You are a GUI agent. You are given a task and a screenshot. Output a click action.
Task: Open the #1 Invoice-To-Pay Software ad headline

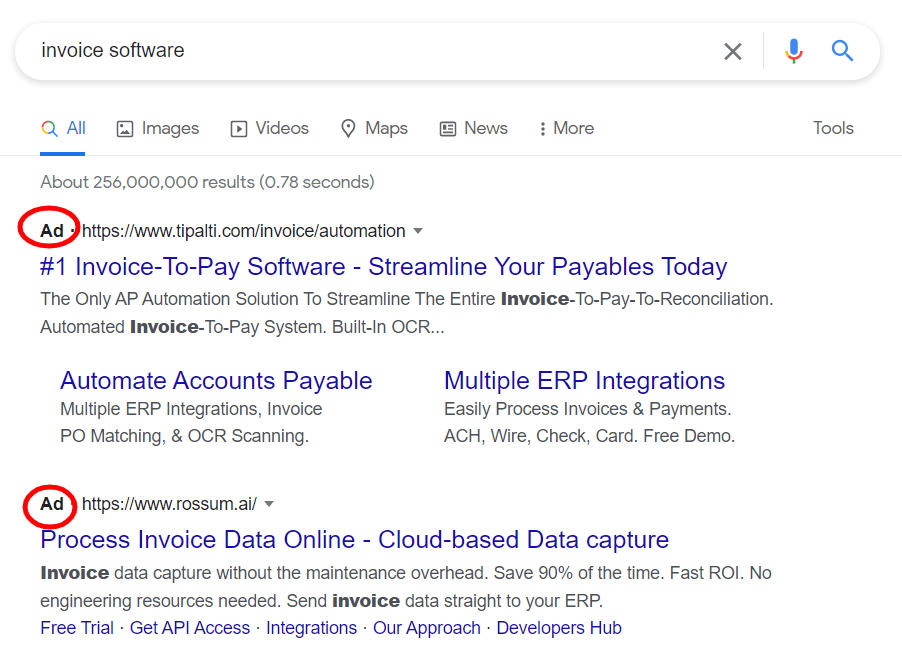[383, 267]
